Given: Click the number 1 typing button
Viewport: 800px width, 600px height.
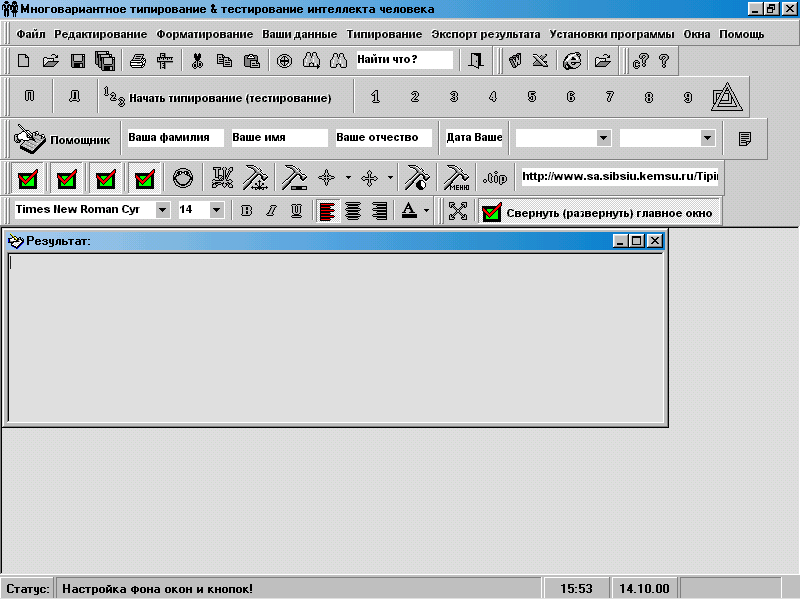Looking at the screenshot, I should pos(376,97).
